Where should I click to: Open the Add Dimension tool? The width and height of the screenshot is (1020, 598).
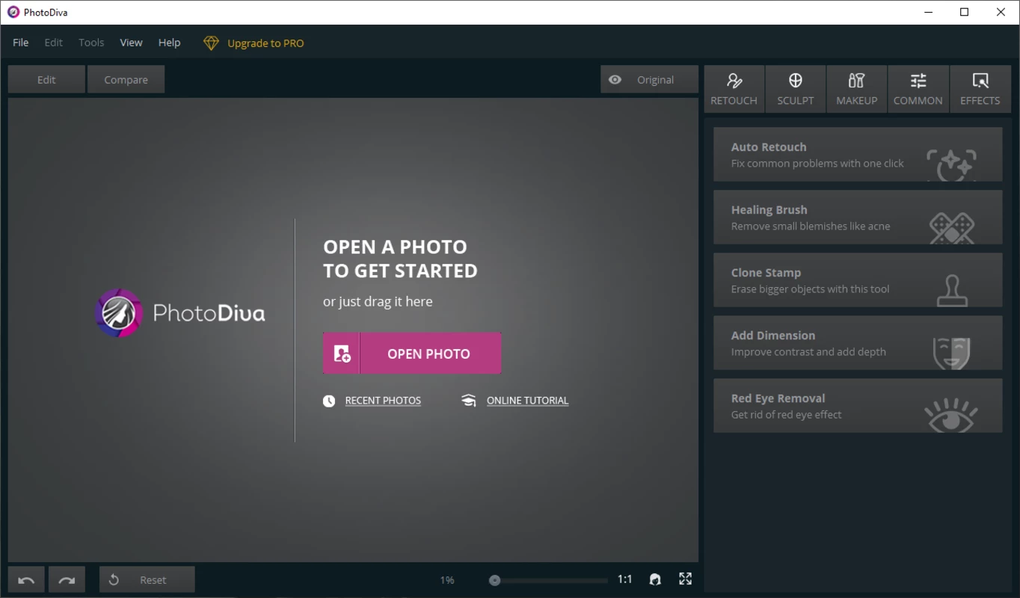pos(857,343)
